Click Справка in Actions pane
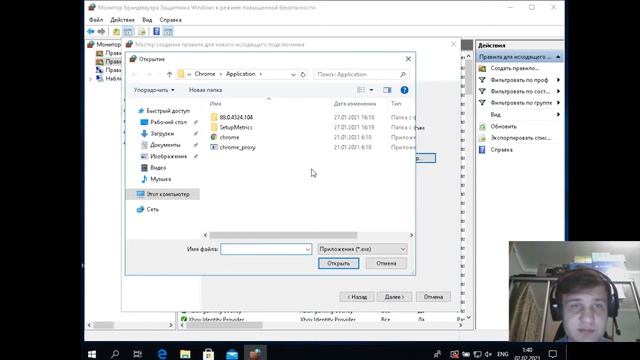 (x=501, y=150)
